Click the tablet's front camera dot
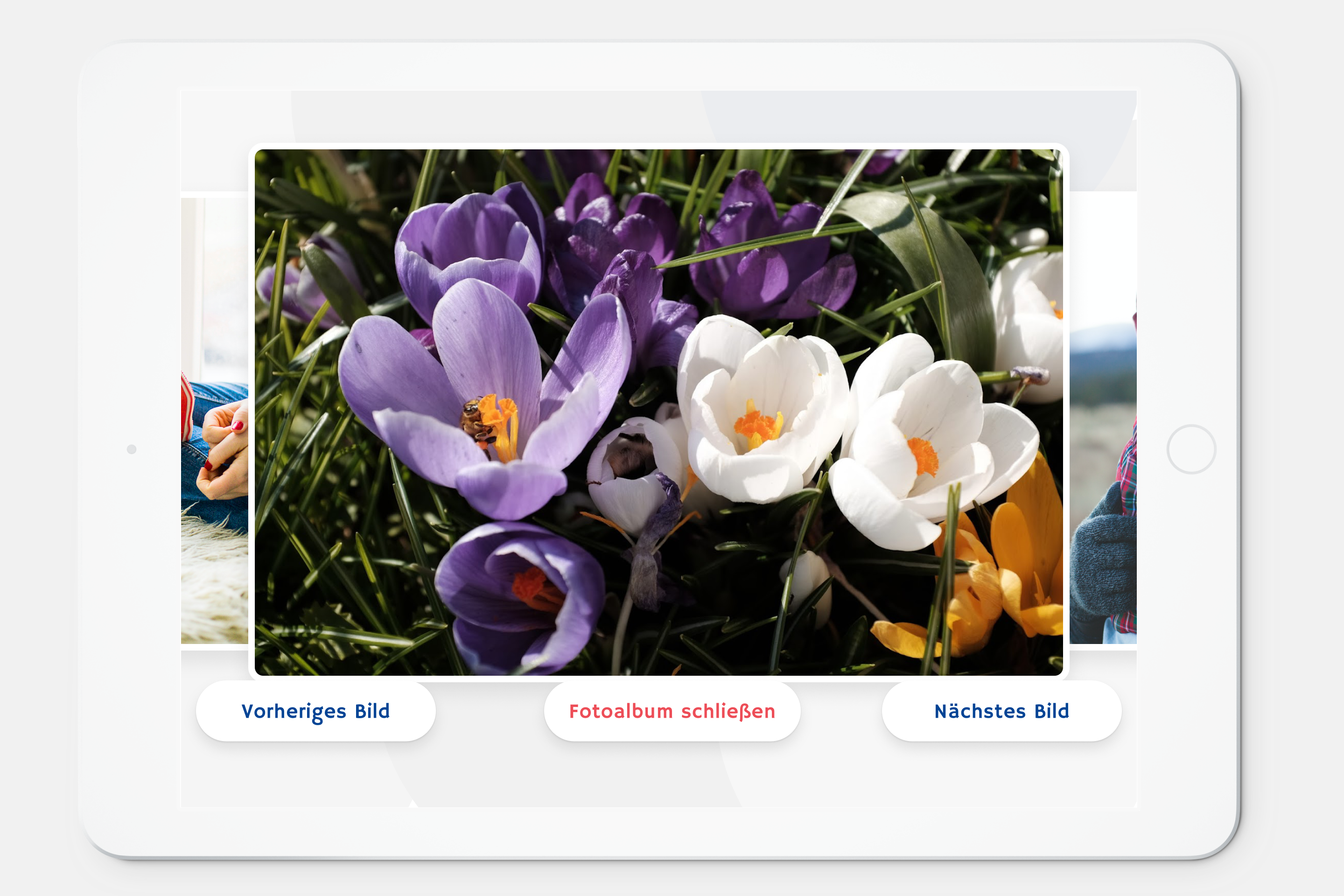Viewport: 1344px width, 896px height. [x=132, y=449]
